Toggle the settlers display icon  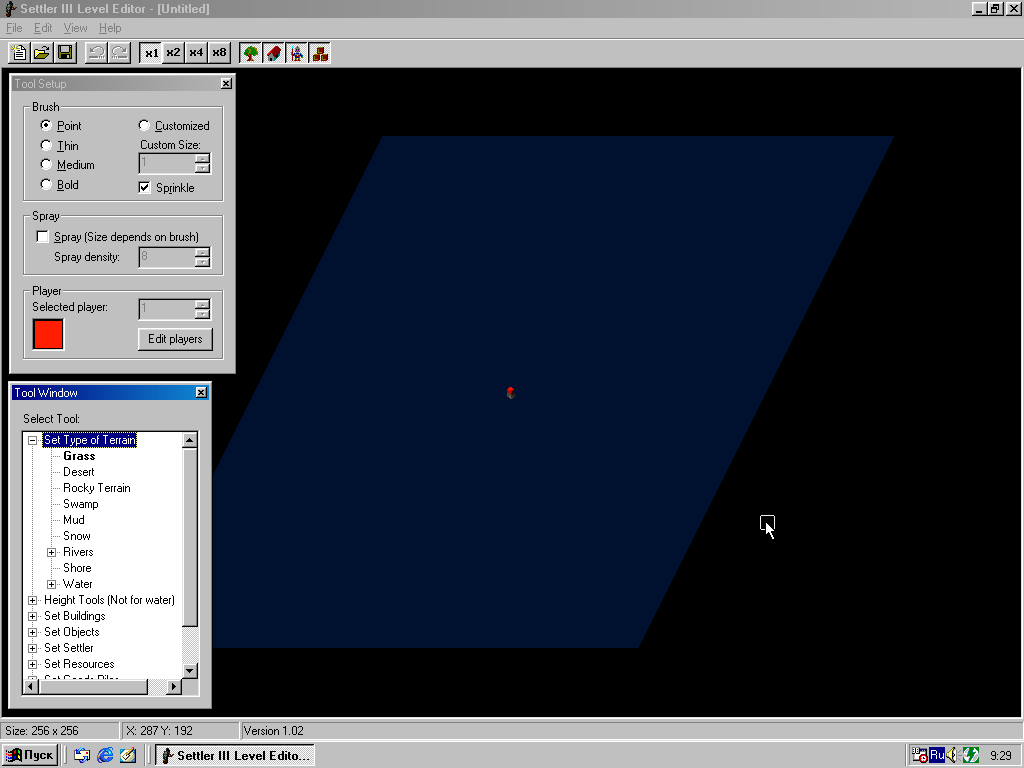pos(297,53)
